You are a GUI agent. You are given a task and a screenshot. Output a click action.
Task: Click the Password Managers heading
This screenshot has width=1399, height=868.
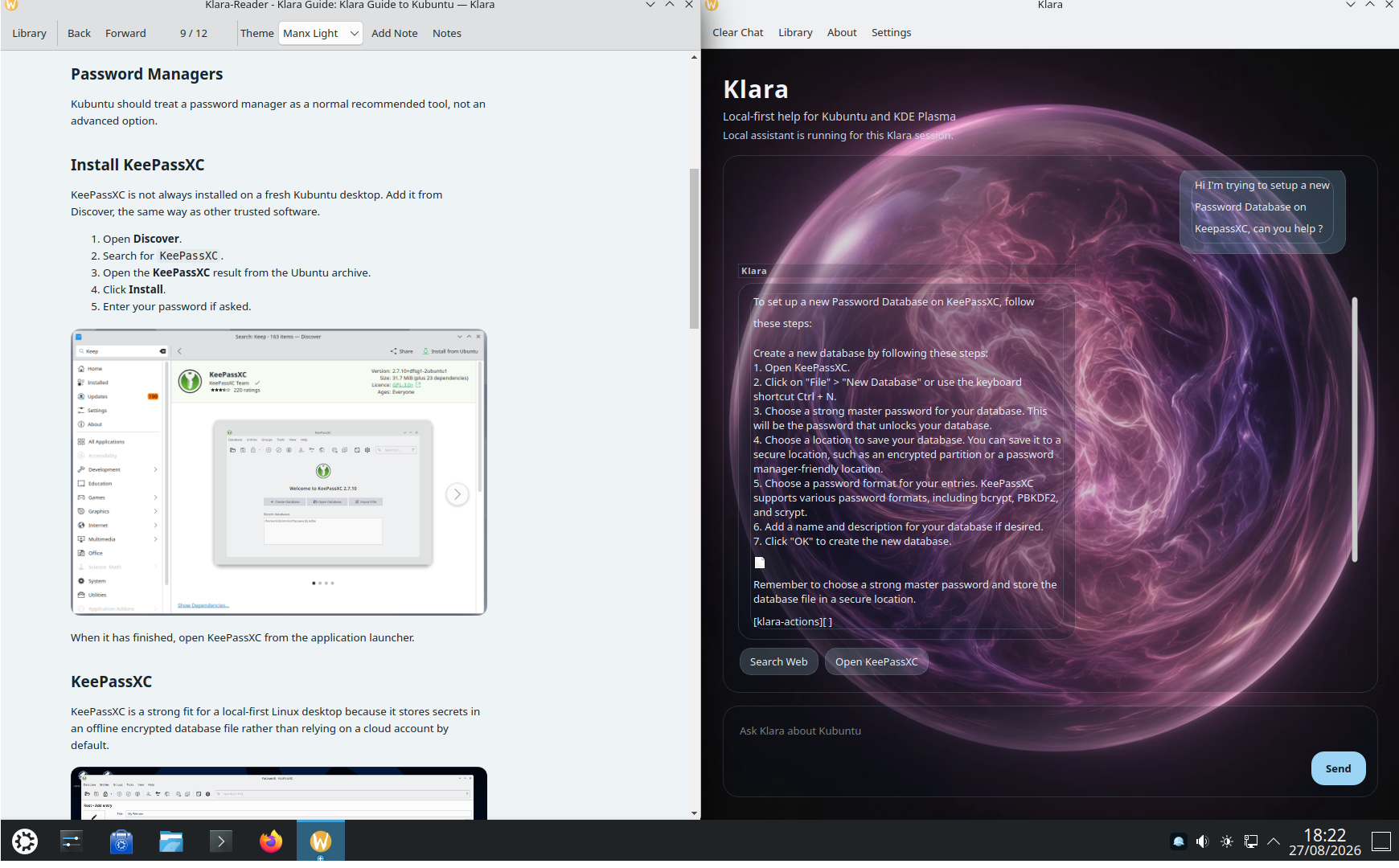pyautogui.click(x=147, y=74)
